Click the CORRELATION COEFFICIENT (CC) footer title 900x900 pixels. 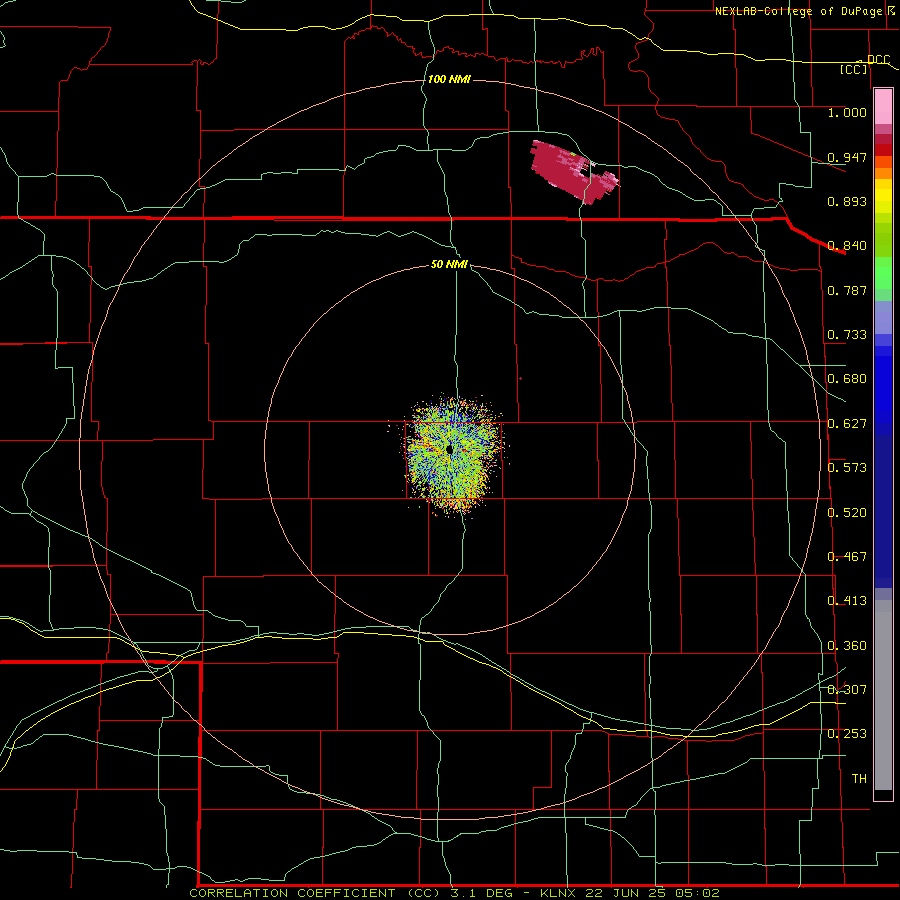click(317, 893)
